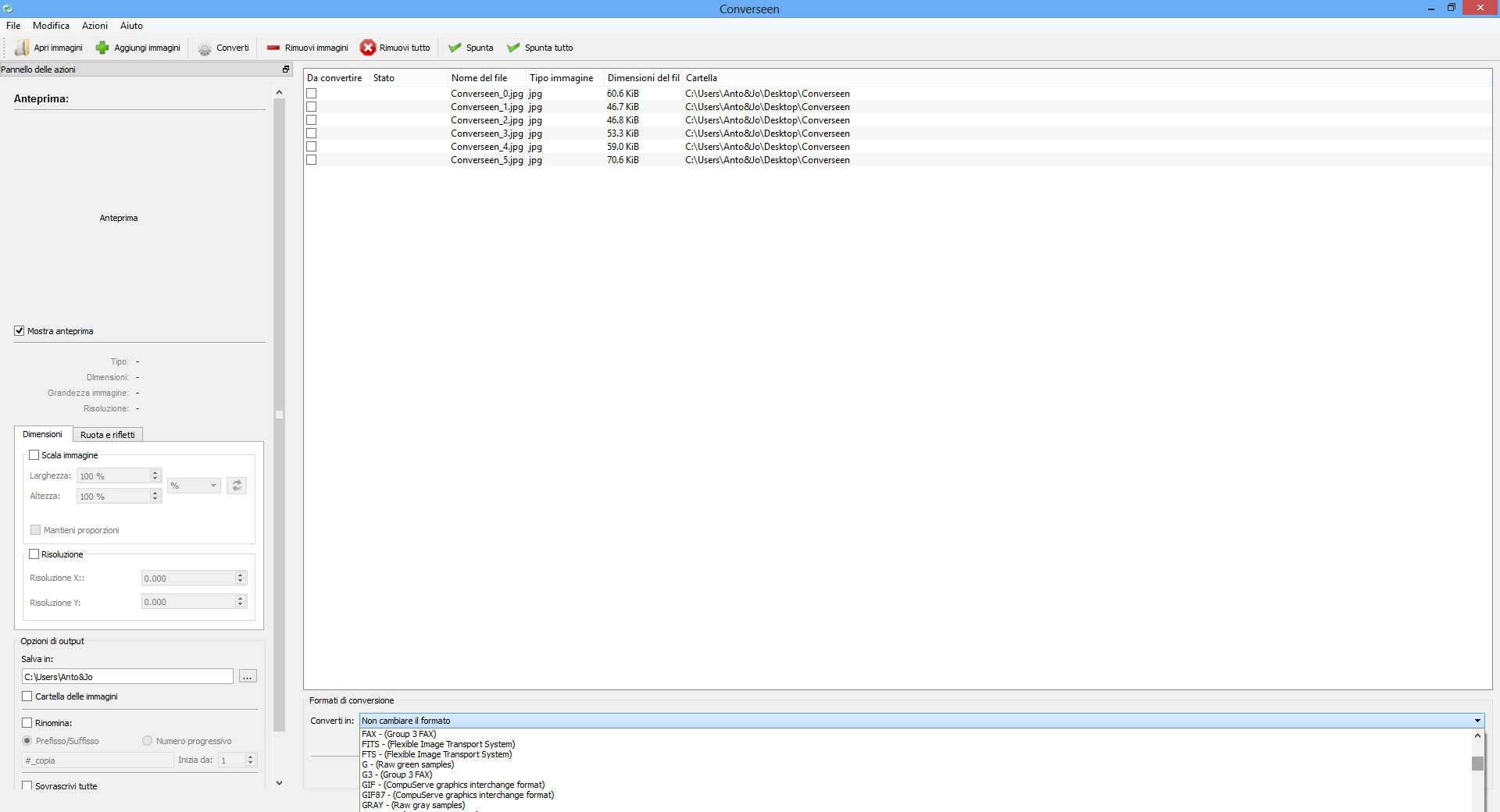The width and height of the screenshot is (1500, 812).
Task: Click the green plus Aggiungi immagini icon
Action: [102, 48]
